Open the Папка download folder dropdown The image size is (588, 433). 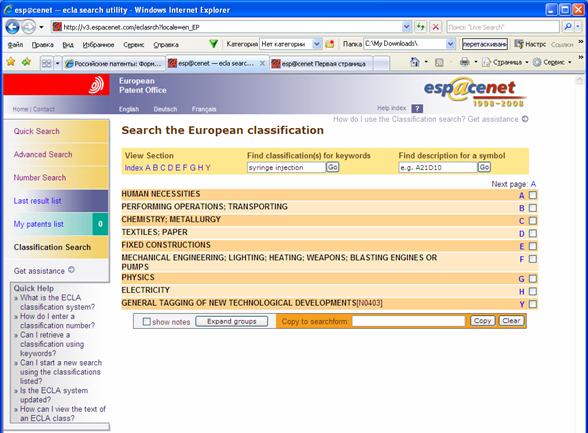tap(450, 44)
